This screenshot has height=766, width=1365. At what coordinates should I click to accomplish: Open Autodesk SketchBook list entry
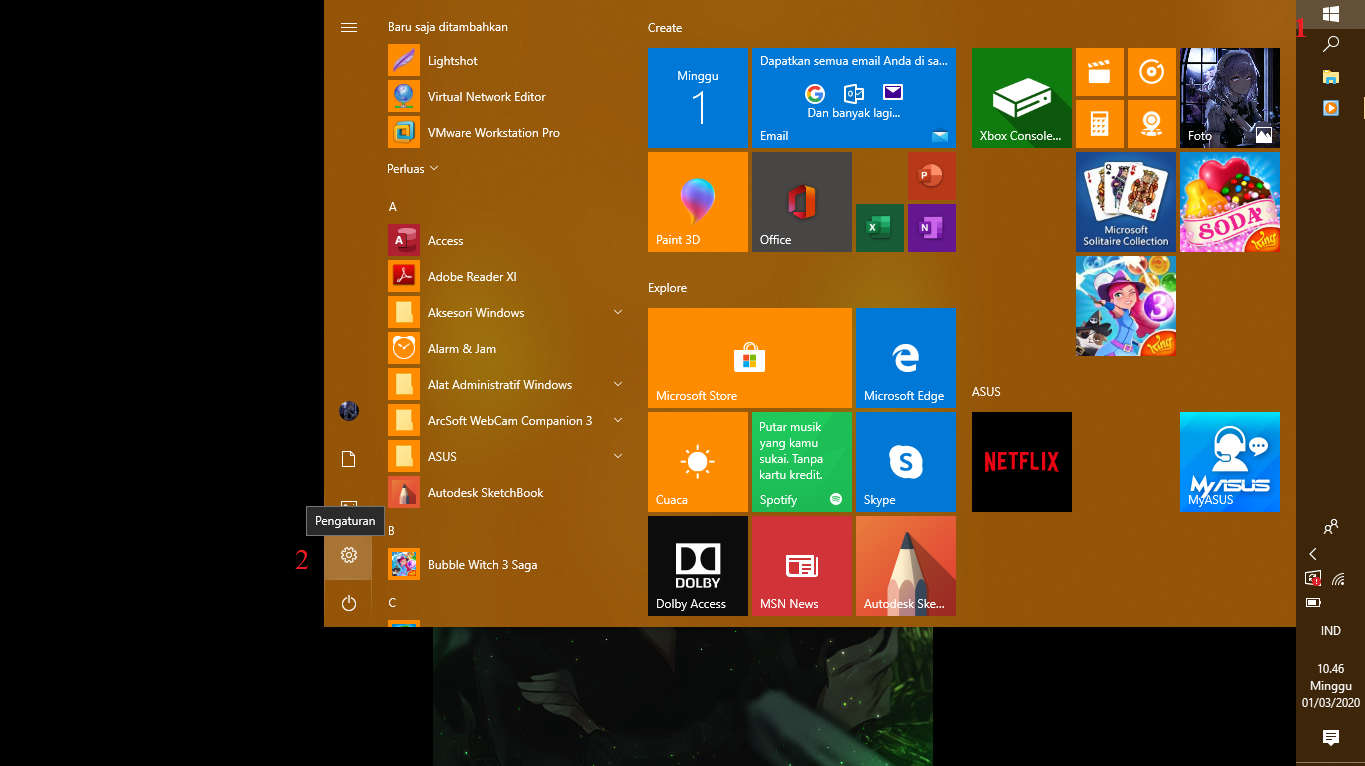508,493
